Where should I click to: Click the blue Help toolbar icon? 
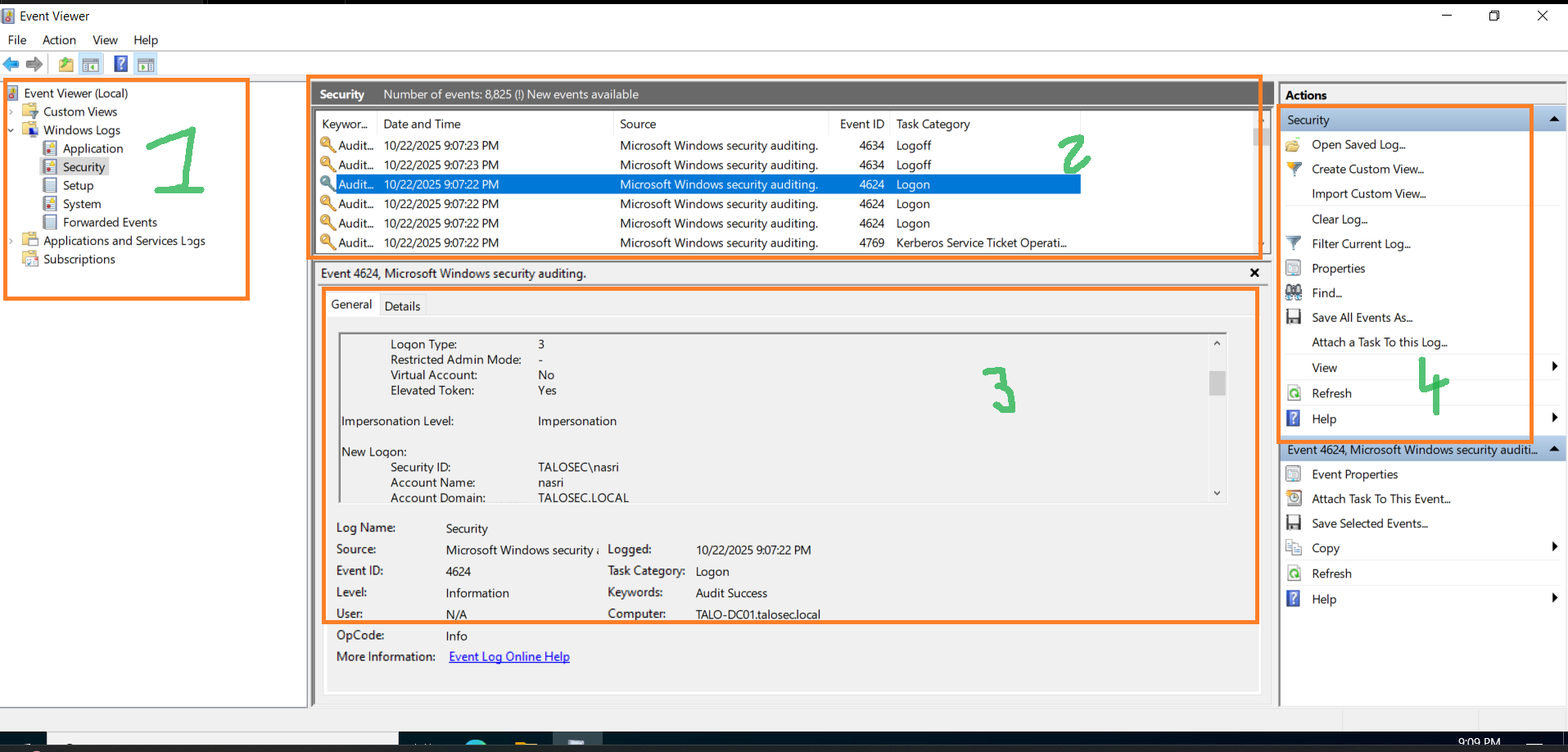pyautogui.click(x=120, y=64)
